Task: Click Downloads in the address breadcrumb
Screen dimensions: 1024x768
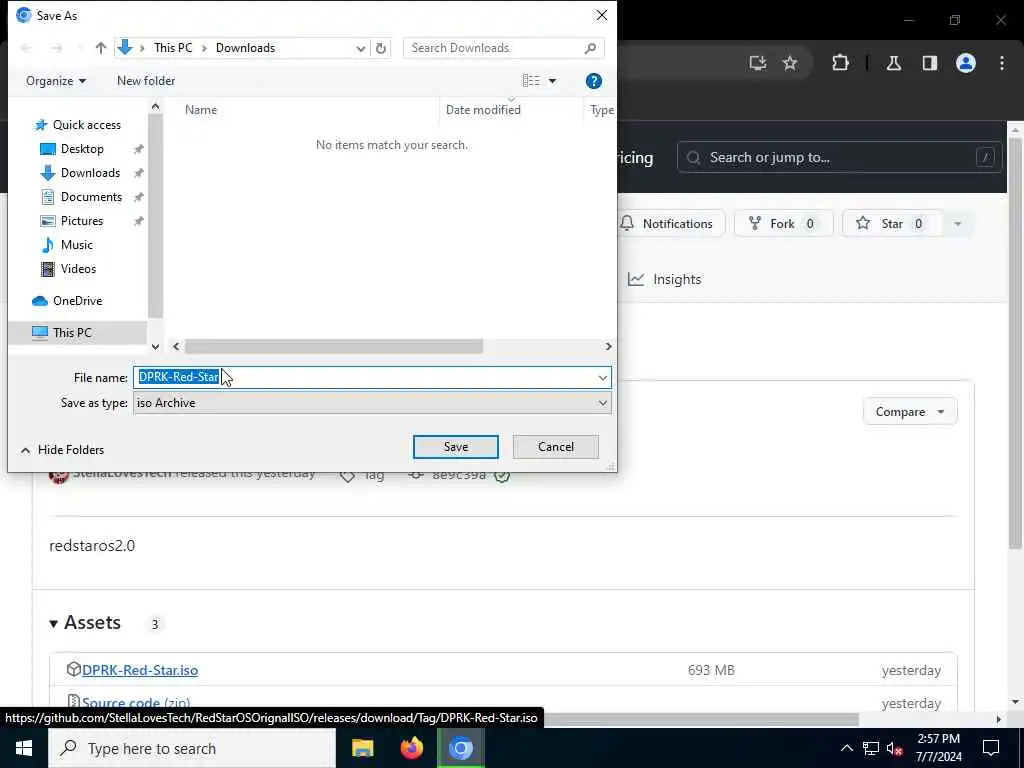Action: click(x=246, y=48)
